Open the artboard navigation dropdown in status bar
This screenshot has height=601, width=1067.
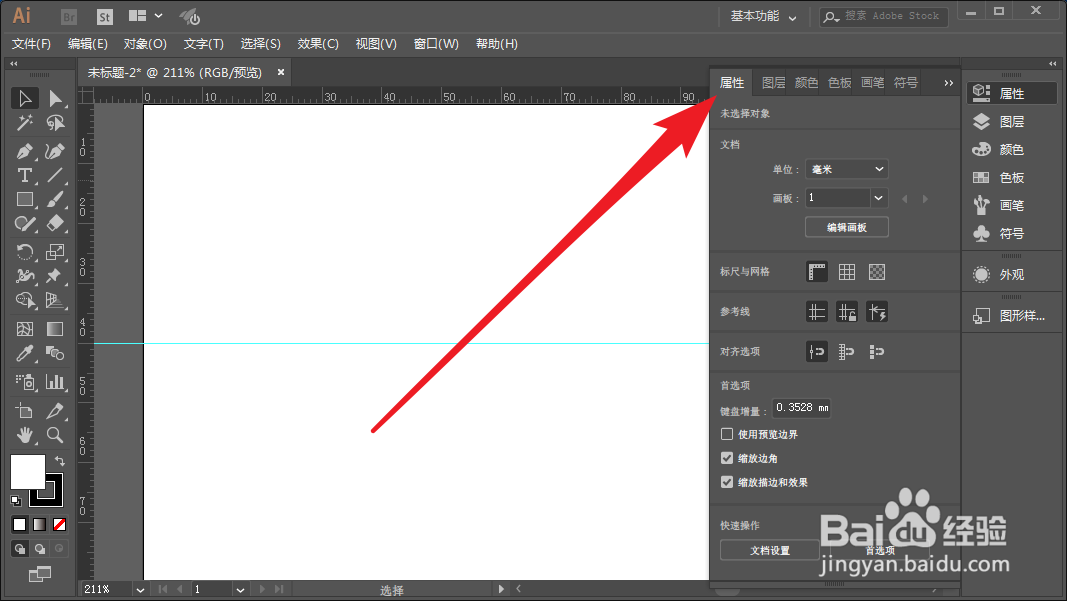pos(240,589)
